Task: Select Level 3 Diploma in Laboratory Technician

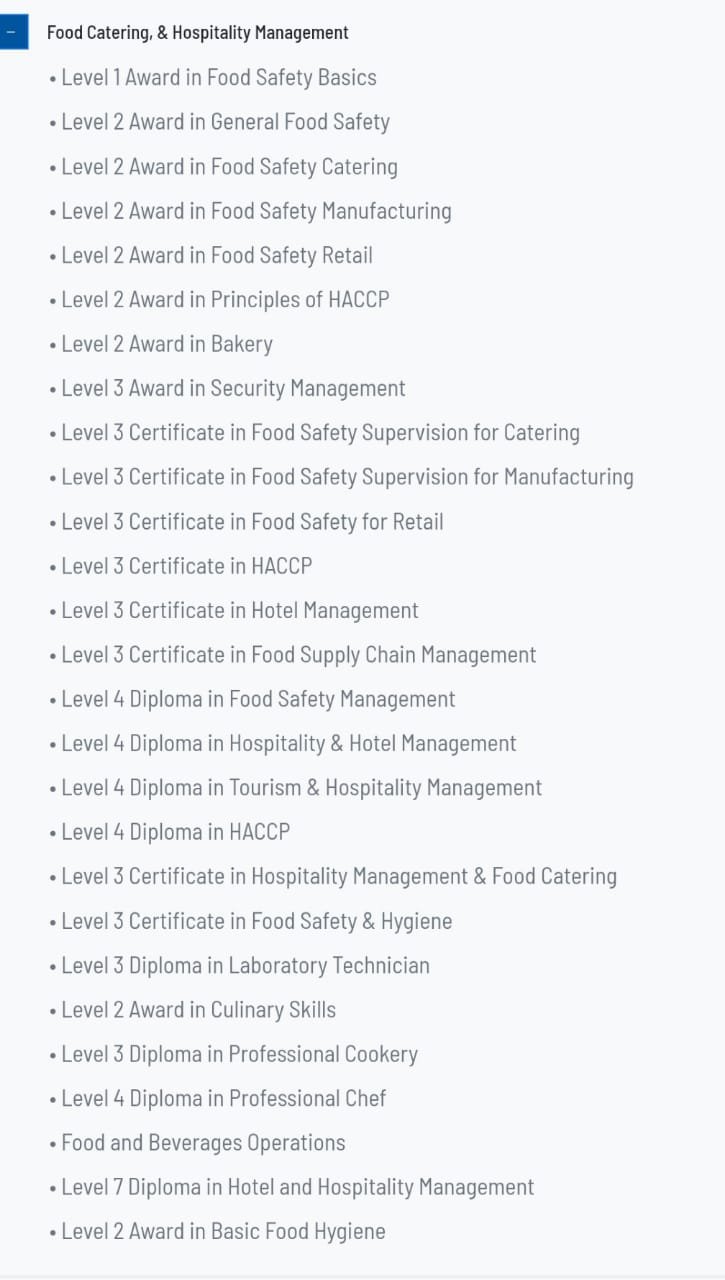Action: 246,965
